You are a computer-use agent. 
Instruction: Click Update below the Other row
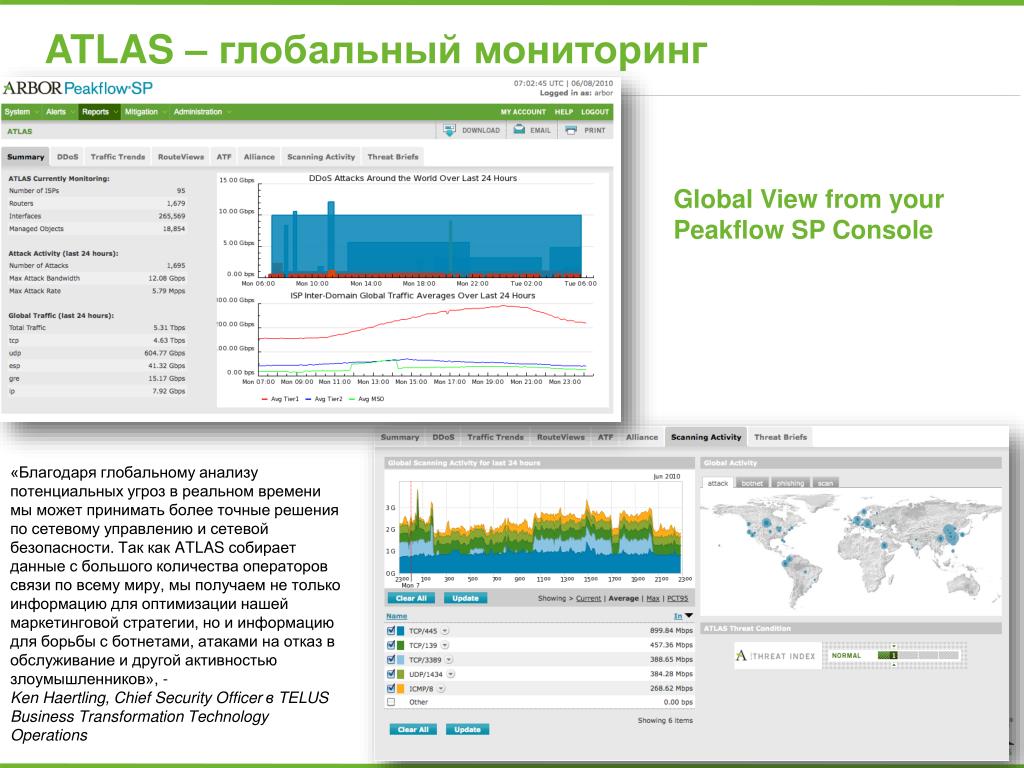point(468,729)
